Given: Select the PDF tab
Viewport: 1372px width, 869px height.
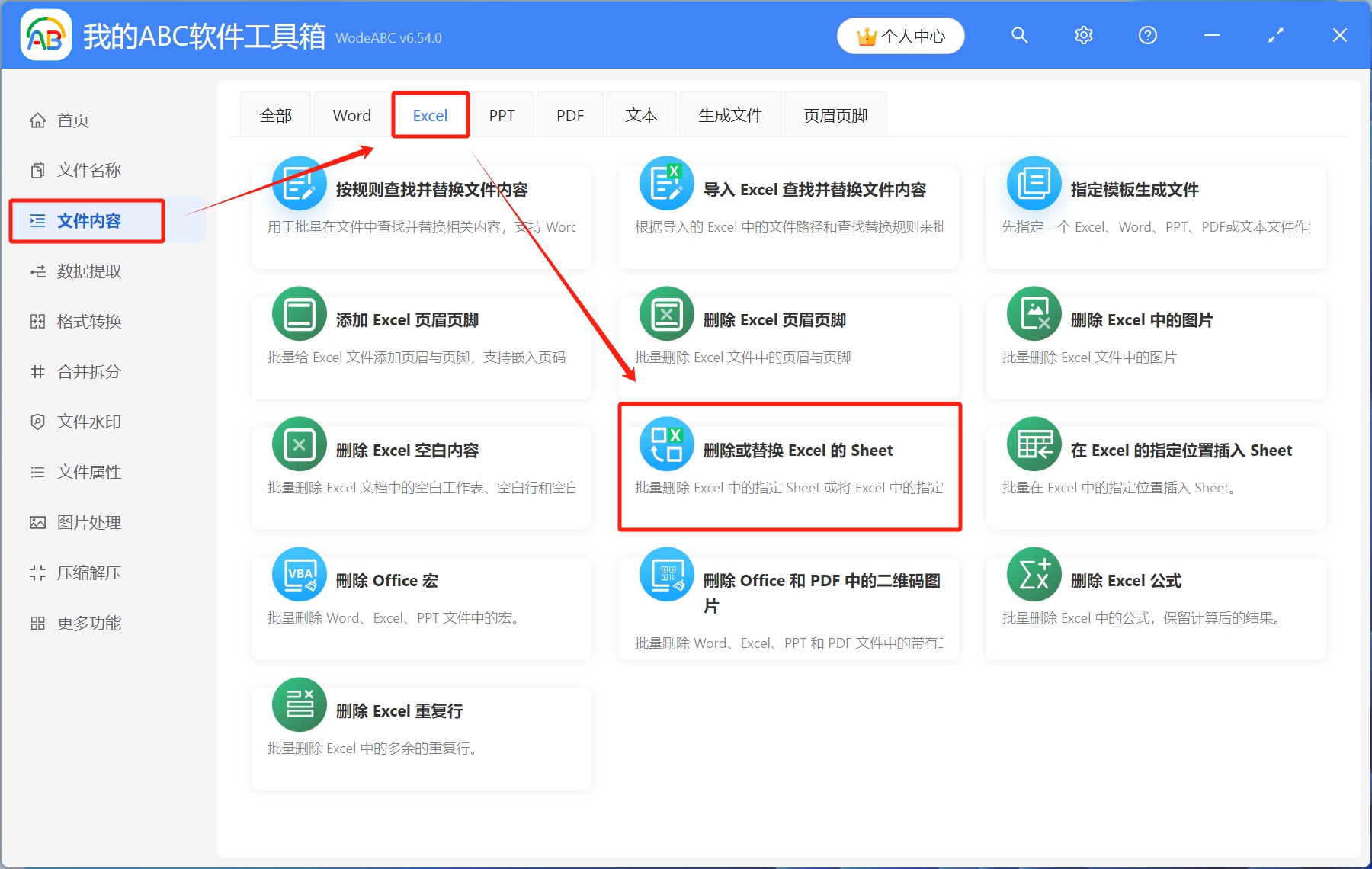Looking at the screenshot, I should click(x=569, y=116).
